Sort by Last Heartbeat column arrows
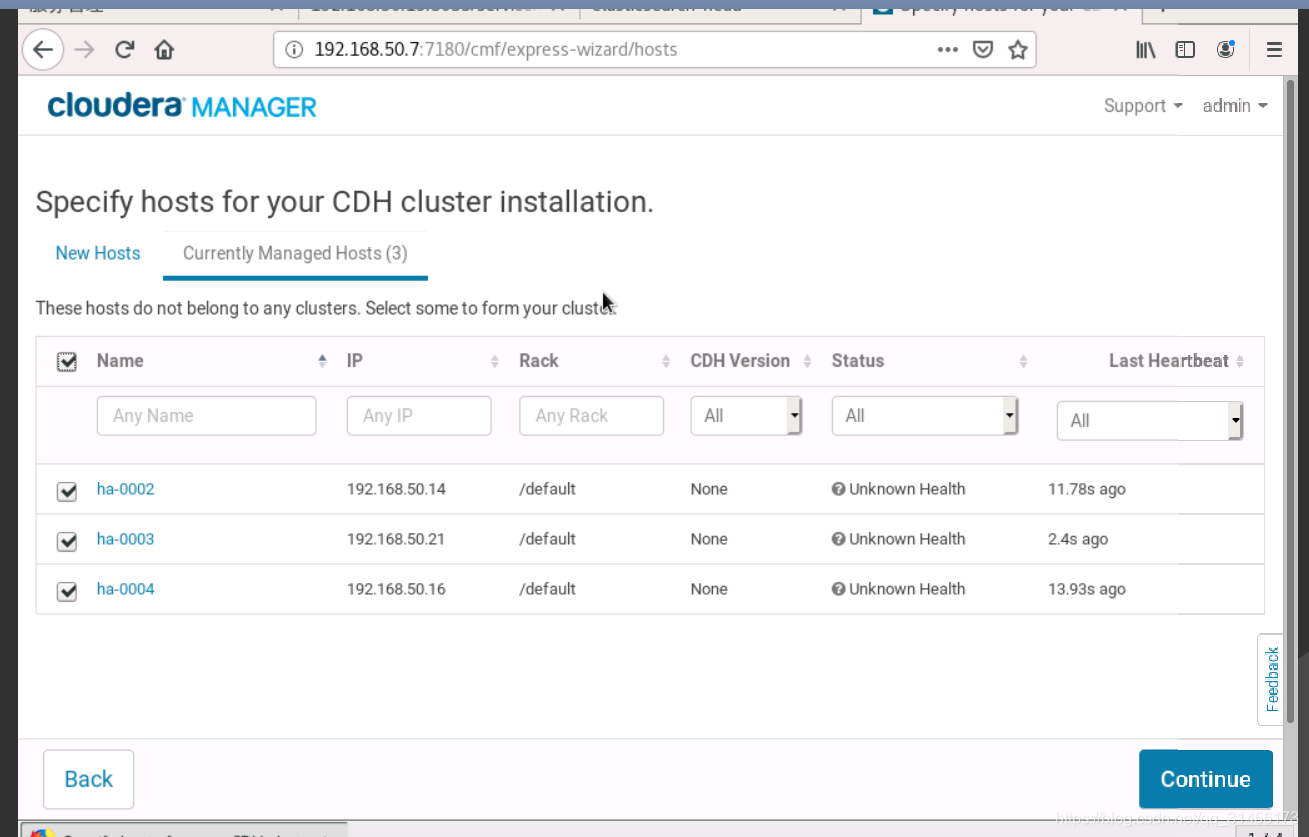This screenshot has width=1309, height=837. [x=1240, y=361]
